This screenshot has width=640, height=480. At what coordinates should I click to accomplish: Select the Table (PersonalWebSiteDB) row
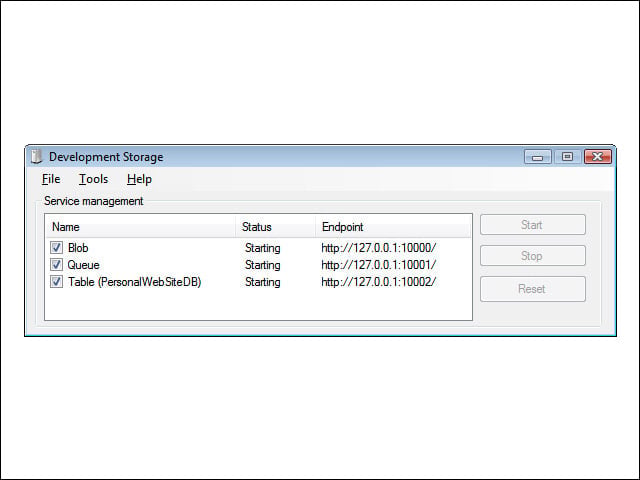(258, 282)
